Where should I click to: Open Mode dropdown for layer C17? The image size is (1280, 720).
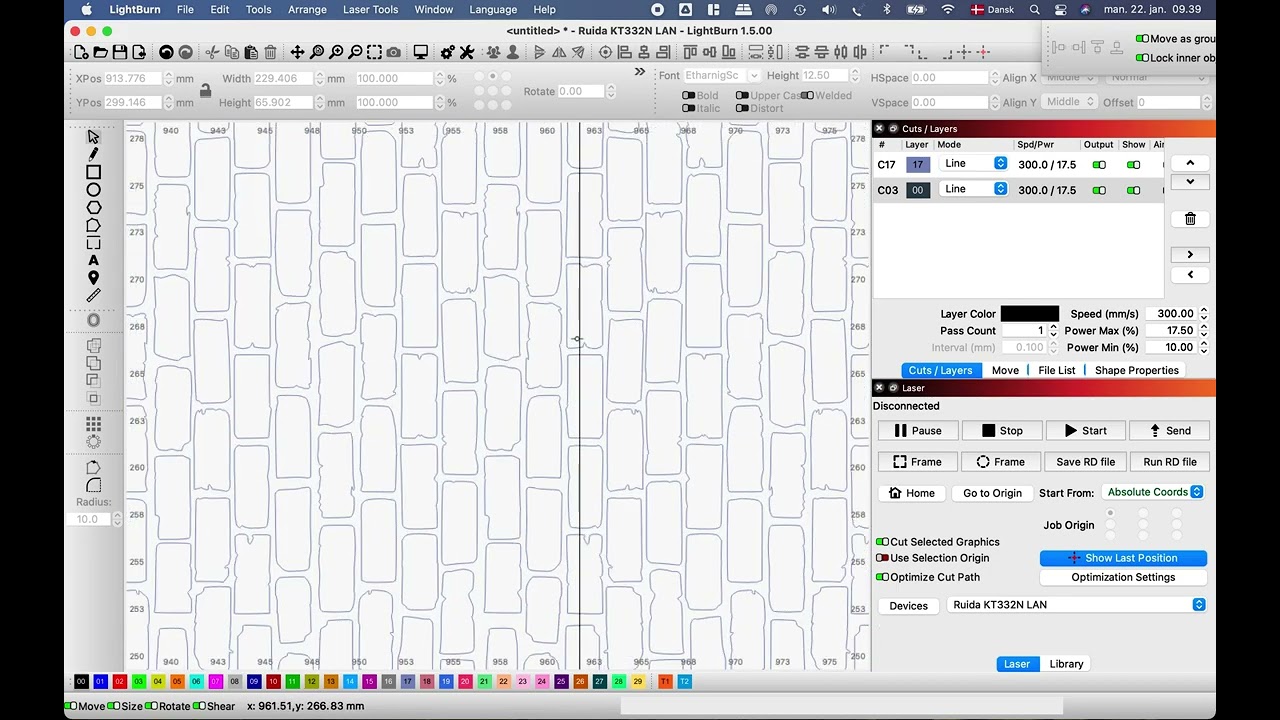click(x=972, y=164)
